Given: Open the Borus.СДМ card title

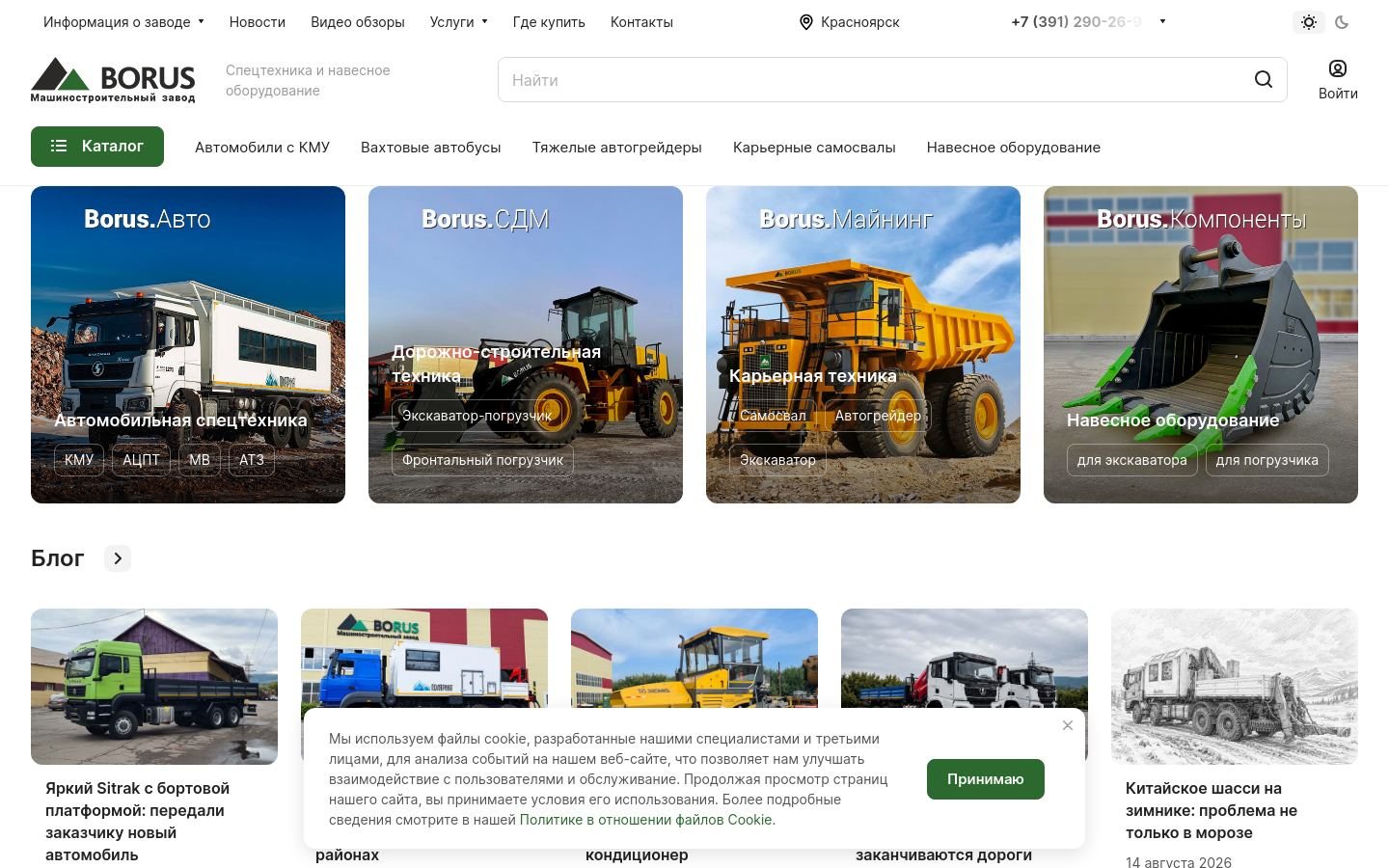Looking at the screenshot, I should (485, 219).
